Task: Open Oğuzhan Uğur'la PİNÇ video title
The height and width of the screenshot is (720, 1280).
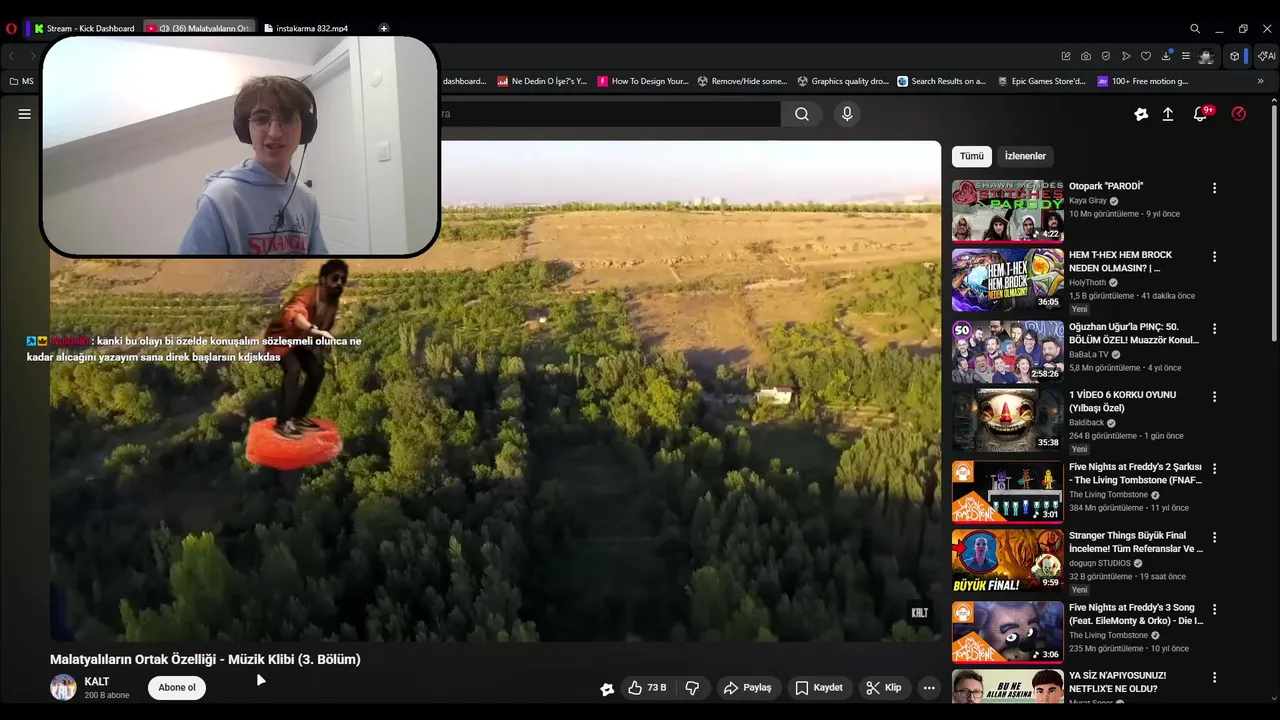Action: [x=1134, y=333]
